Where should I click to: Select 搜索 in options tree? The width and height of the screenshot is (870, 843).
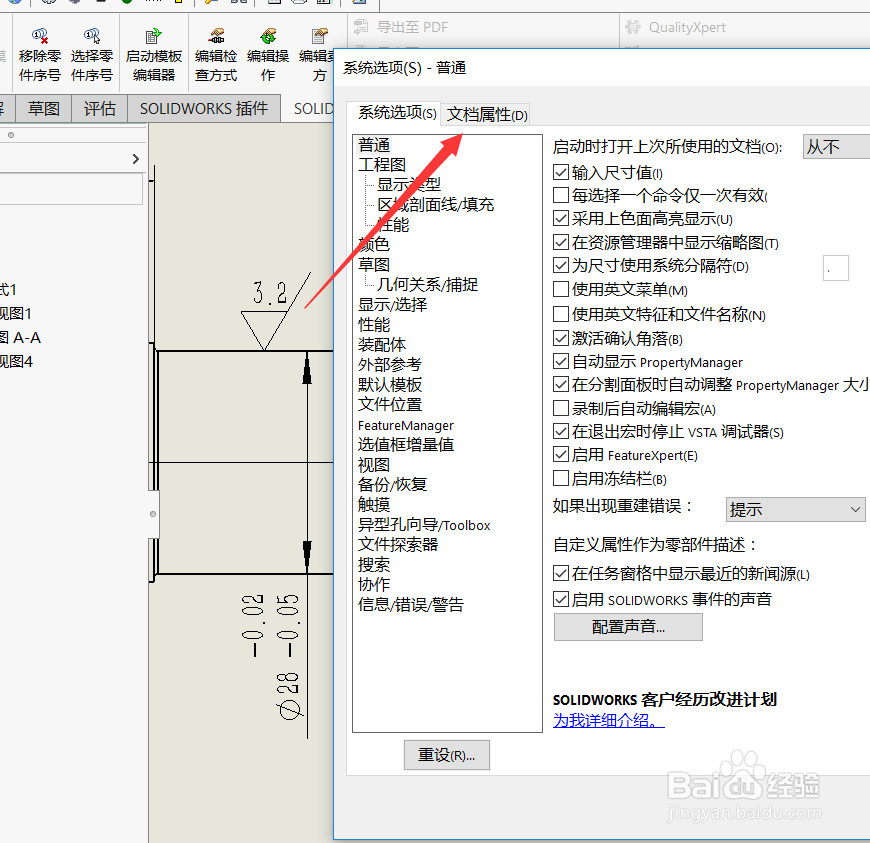click(x=374, y=564)
